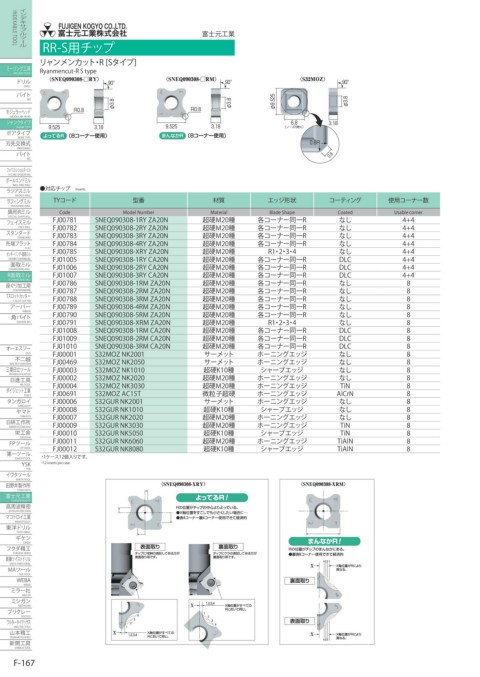This screenshot has width=480, height=677.
Task: Select the YSK maker tab
Action: tap(16, 465)
